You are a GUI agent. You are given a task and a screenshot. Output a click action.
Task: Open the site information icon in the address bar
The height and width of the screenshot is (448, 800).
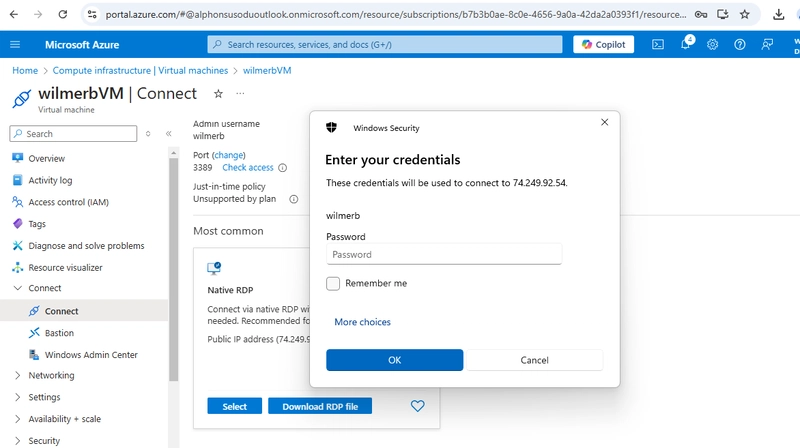click(92, 14)
